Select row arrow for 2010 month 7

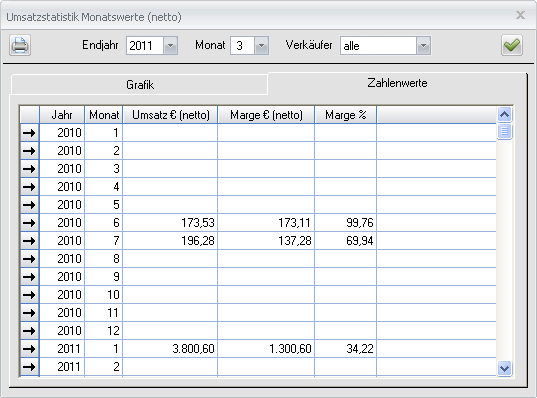tap(29, 241)
